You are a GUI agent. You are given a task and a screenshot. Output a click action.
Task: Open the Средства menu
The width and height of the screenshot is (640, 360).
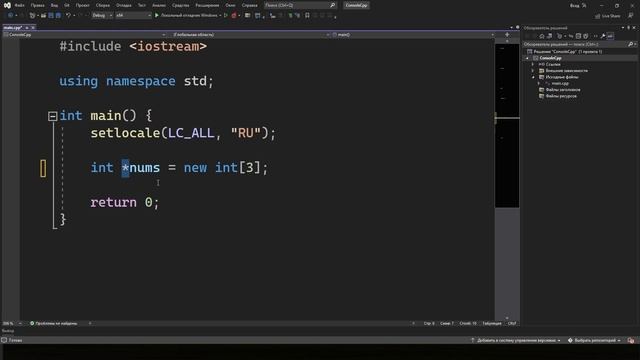180,5
